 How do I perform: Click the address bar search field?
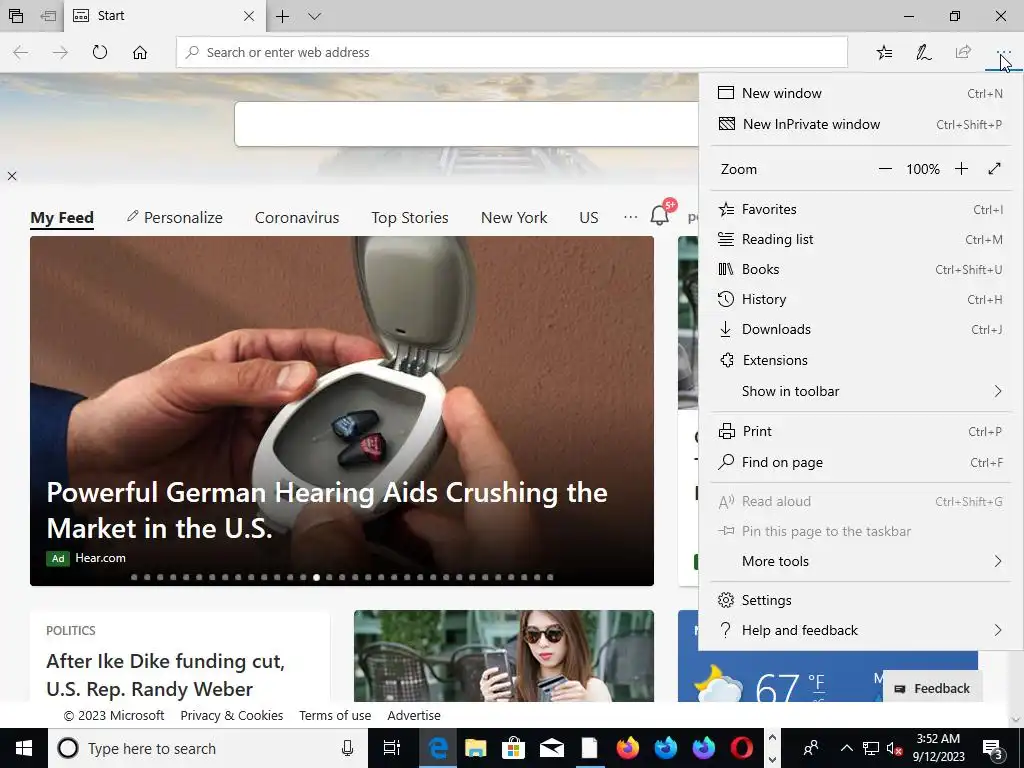coord(512,52)
